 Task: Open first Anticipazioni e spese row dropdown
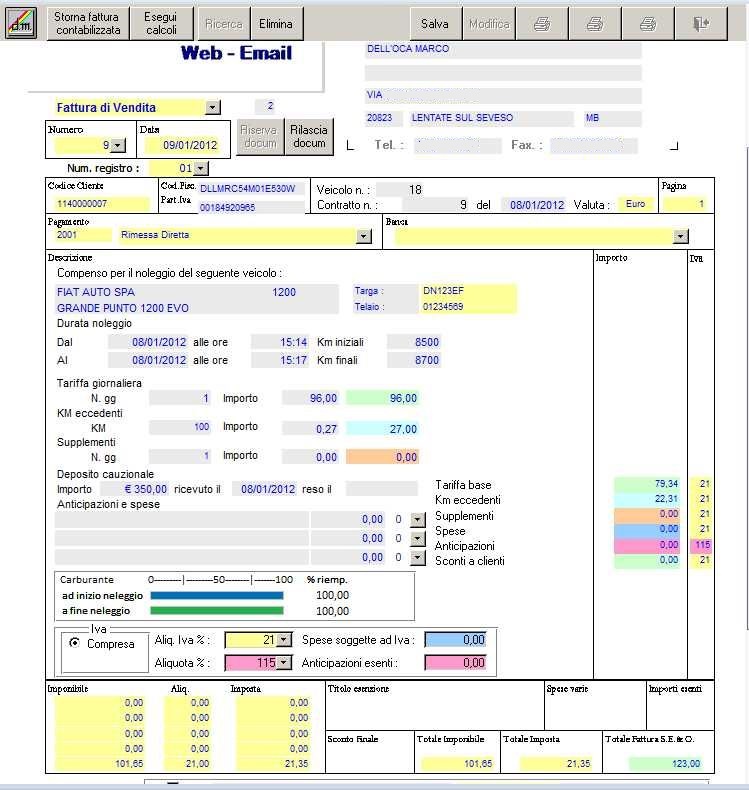pos(418,519)
